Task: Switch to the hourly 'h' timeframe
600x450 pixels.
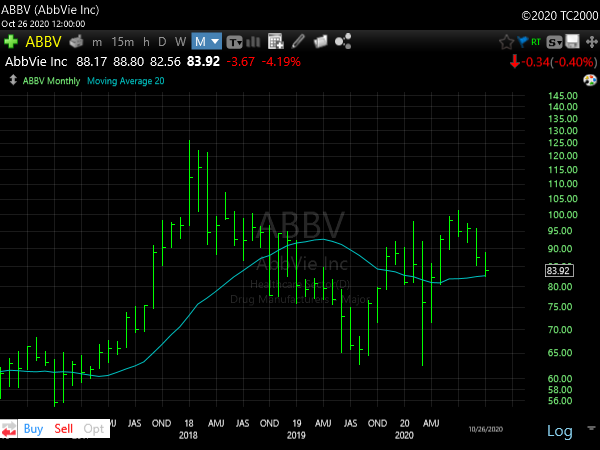Action: tap(146, 41)
